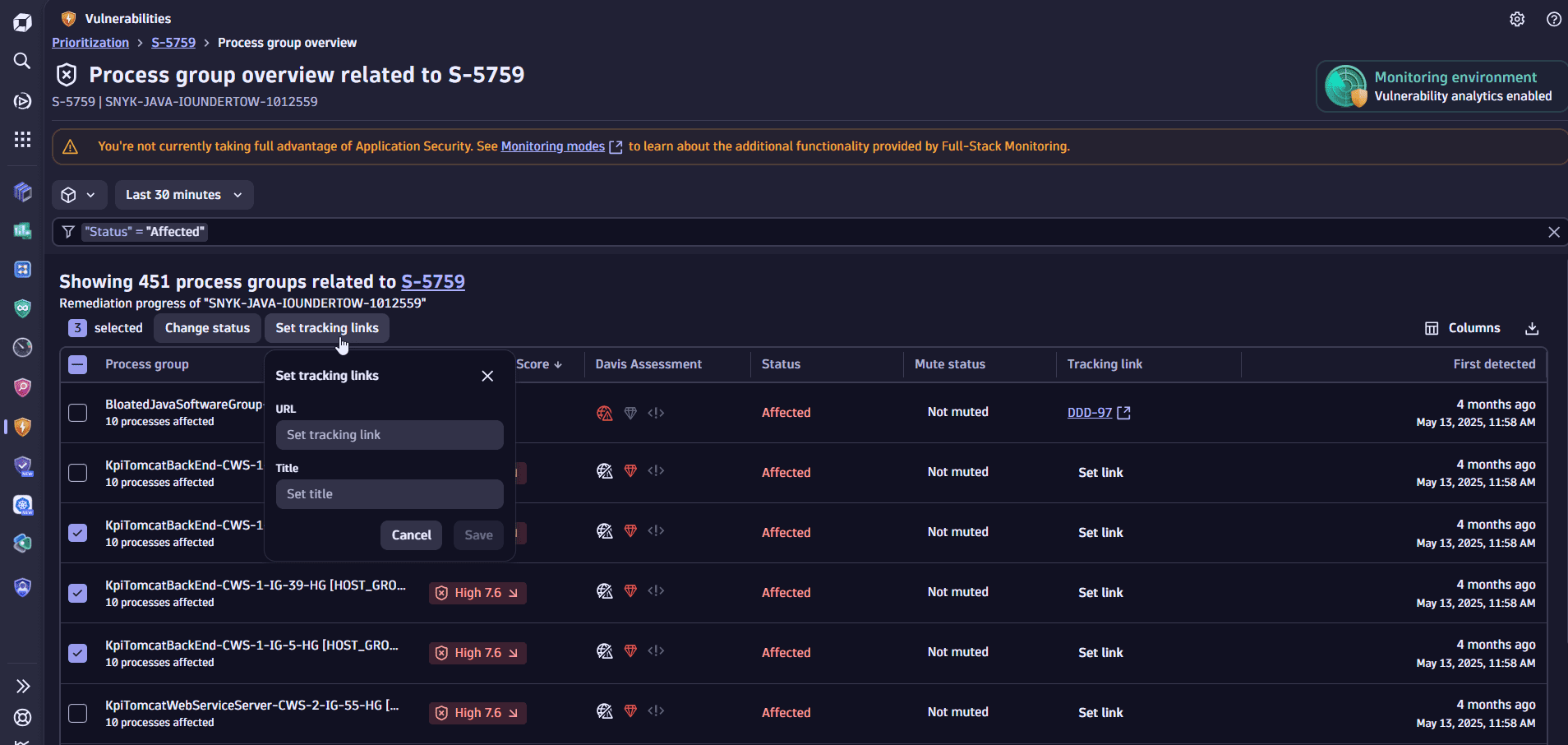Close the Set tracking links popup

tap(487, 376)
